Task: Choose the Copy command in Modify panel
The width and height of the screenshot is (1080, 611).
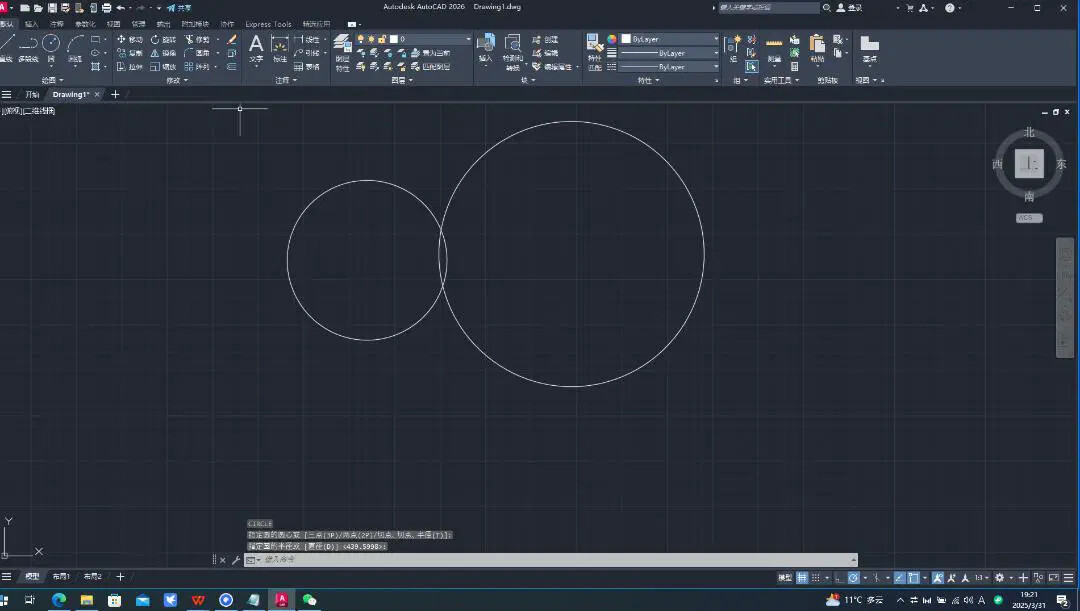Action: pyautogui.click(x=129, y=53)
